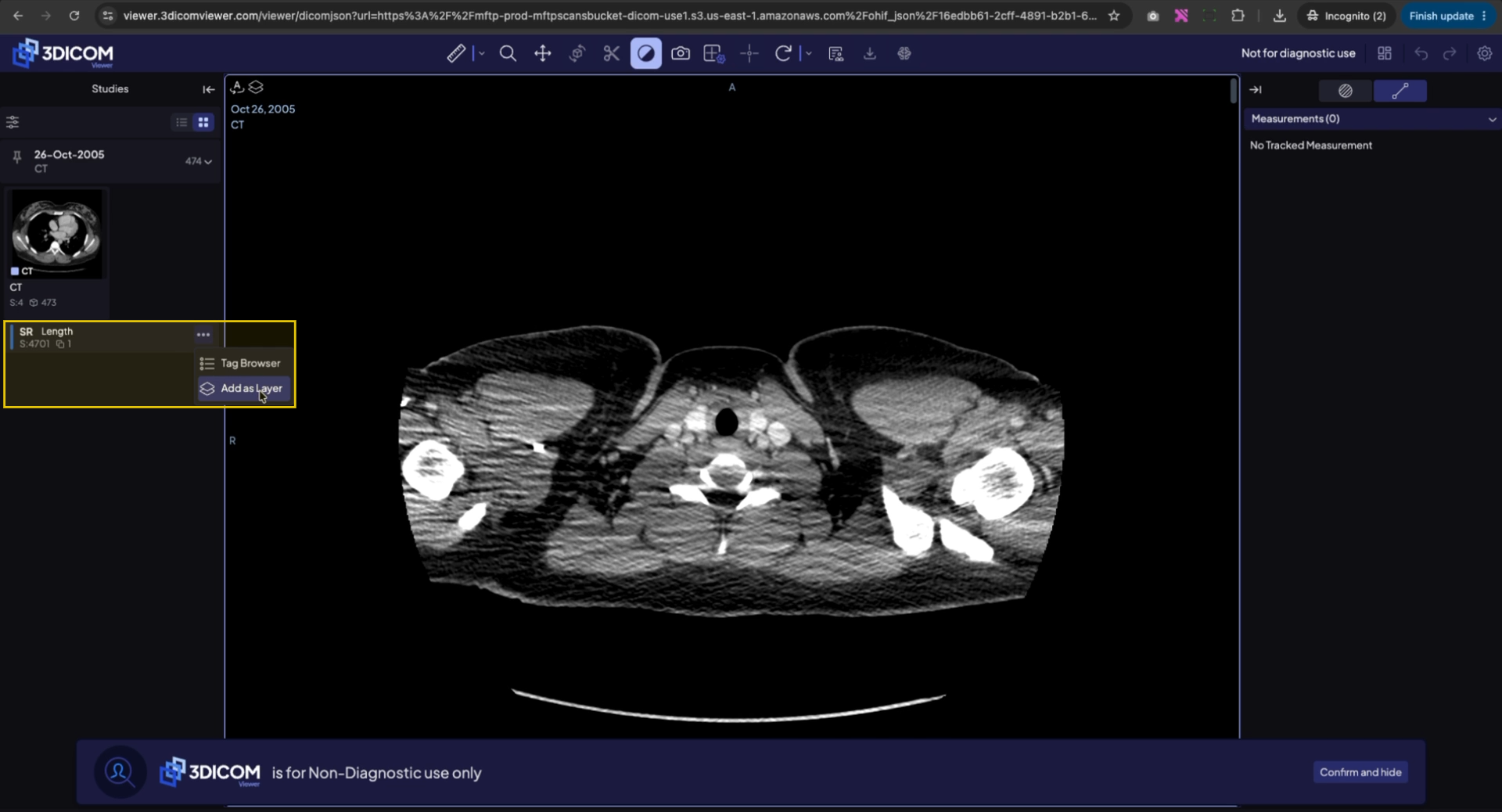This screenshot has height=812, width=1502.
Task: Switch to the measurements panel tab
Action: point(1400,91)
